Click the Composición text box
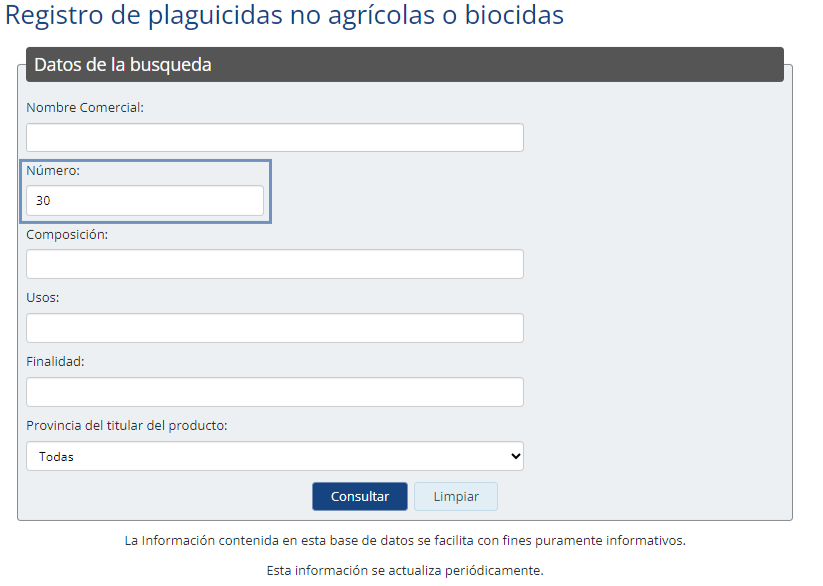The height and width of the screenshot is (586, 823). pos(273,263)
